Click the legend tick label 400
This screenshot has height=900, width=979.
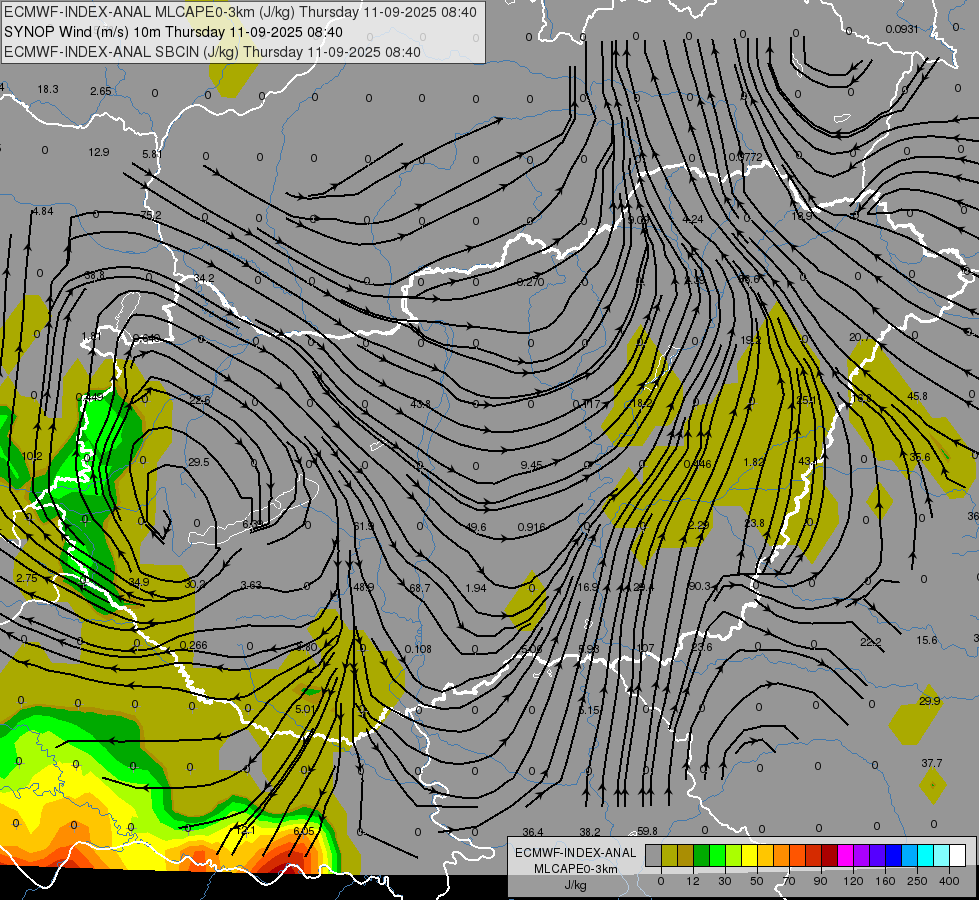click(949, 881)
